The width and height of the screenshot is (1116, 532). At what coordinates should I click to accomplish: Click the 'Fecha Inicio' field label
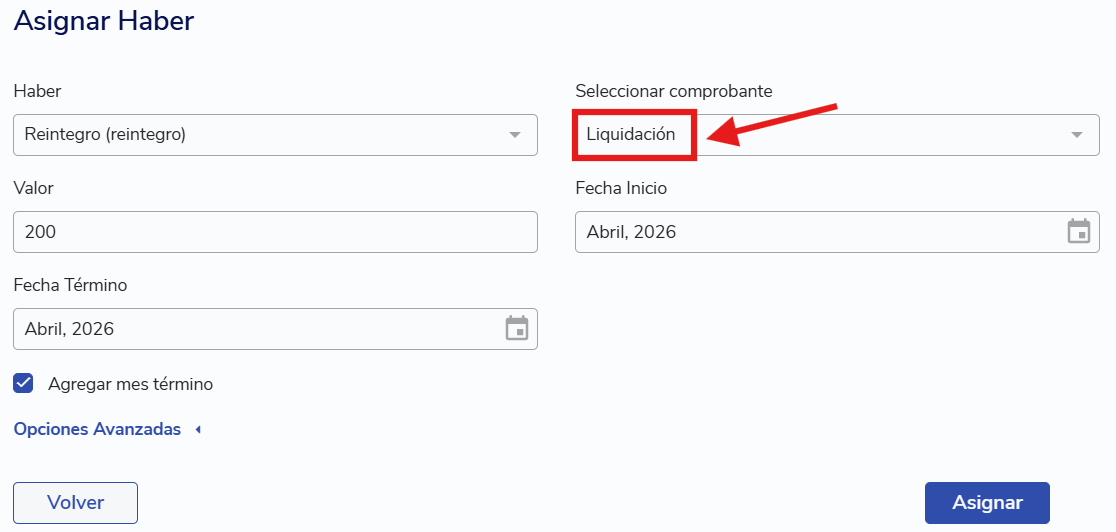pyautogui.click(x=621, y=188)
